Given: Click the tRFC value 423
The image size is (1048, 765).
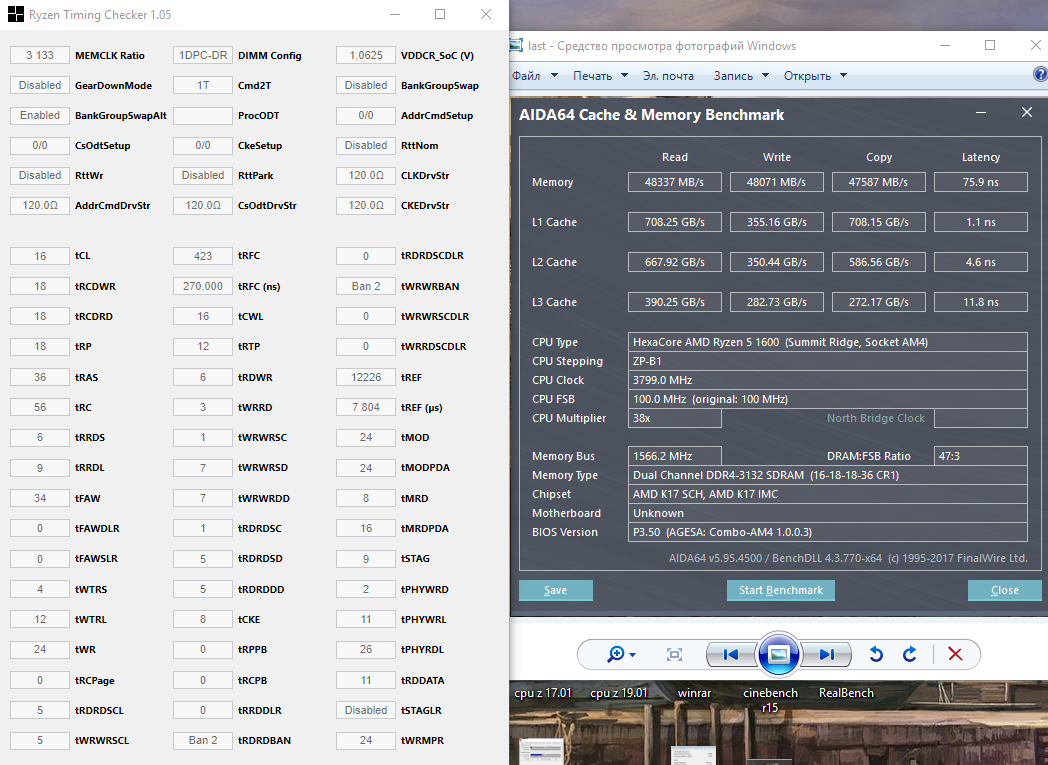Looking at the screenshot, I should point(203,256).
